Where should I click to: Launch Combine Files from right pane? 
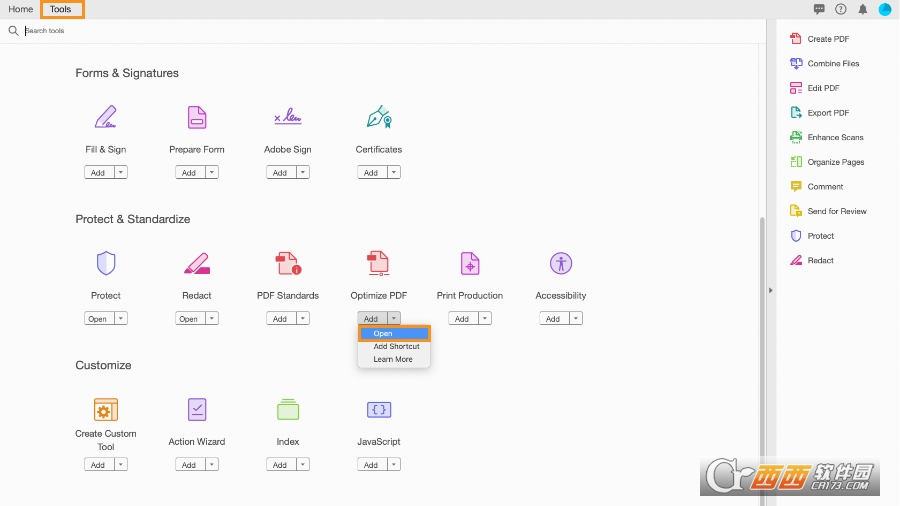click(825, 64)
